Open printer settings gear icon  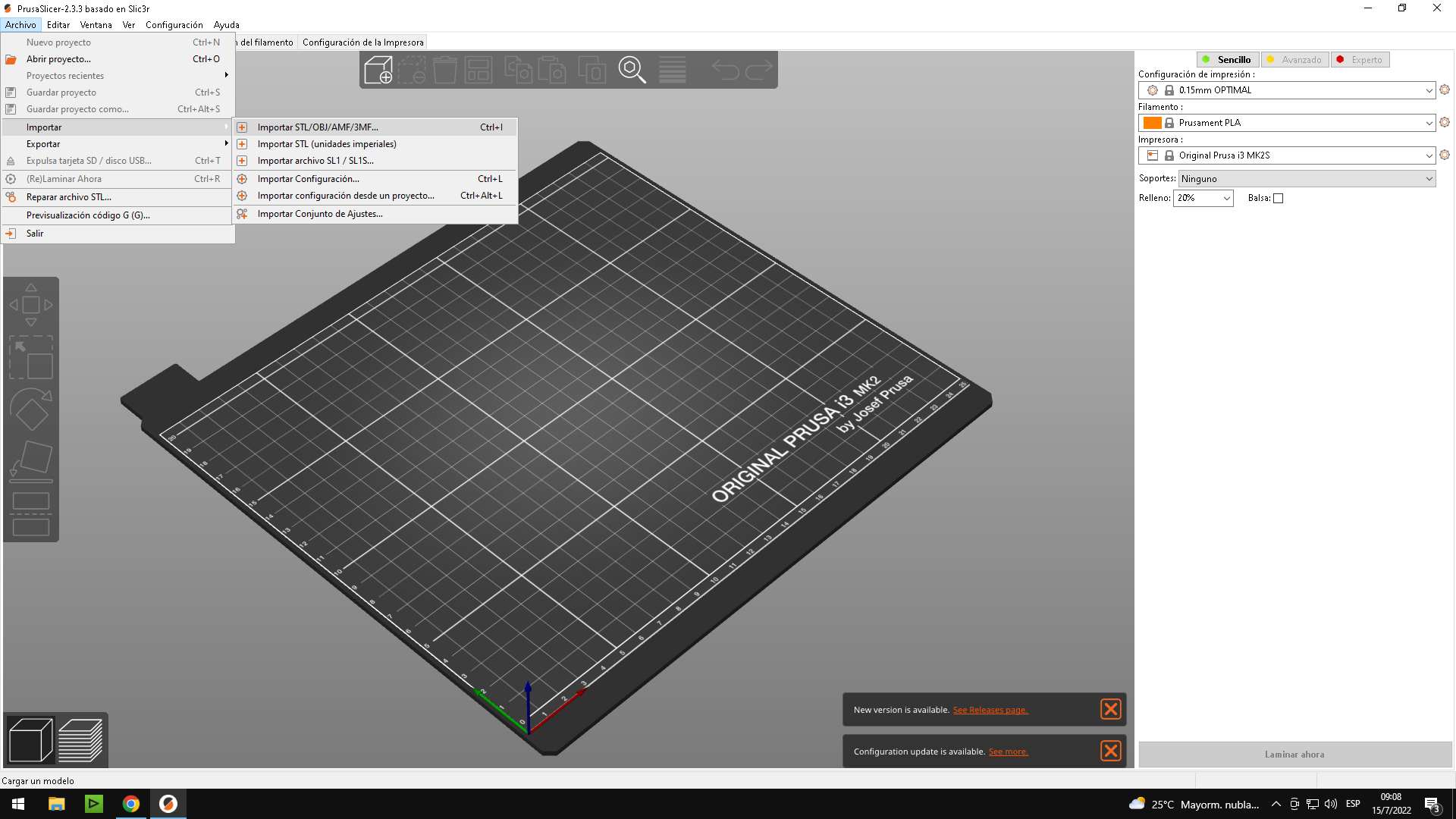(1445, 155)
